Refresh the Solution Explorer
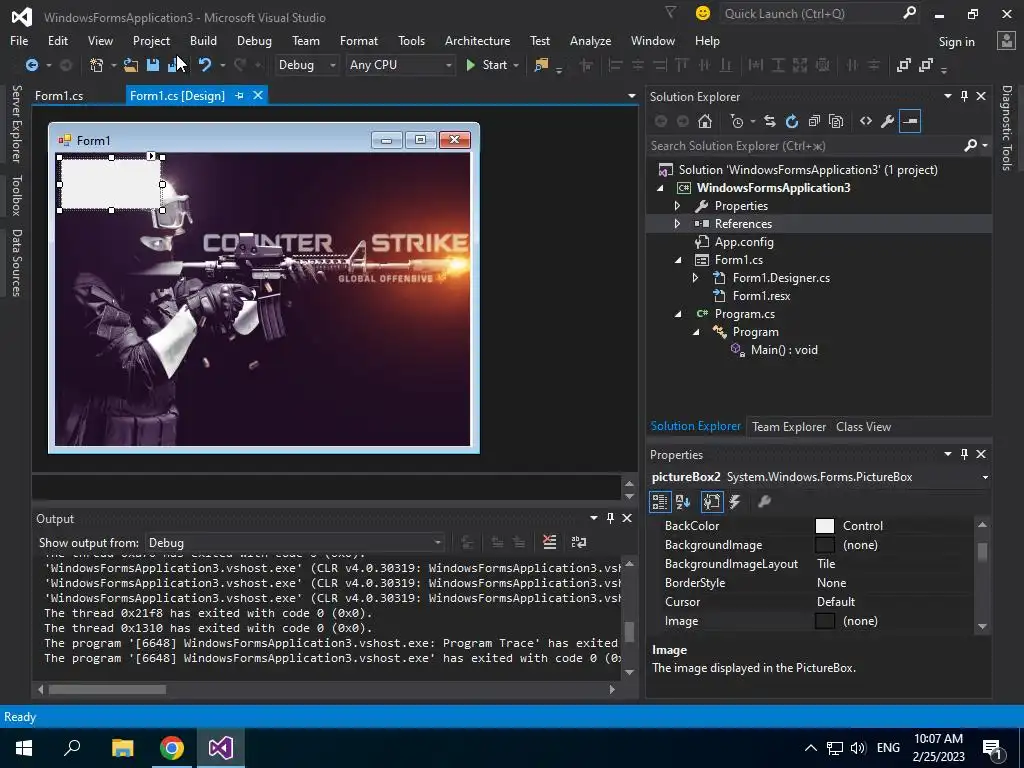 pyautogui.click(x=792, y=121)
